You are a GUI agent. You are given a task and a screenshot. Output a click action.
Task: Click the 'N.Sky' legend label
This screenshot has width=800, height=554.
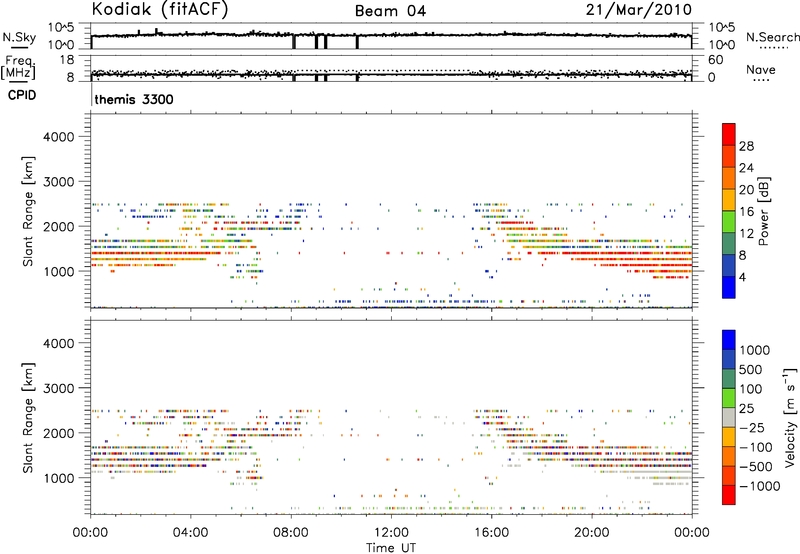tap(19, 37)
